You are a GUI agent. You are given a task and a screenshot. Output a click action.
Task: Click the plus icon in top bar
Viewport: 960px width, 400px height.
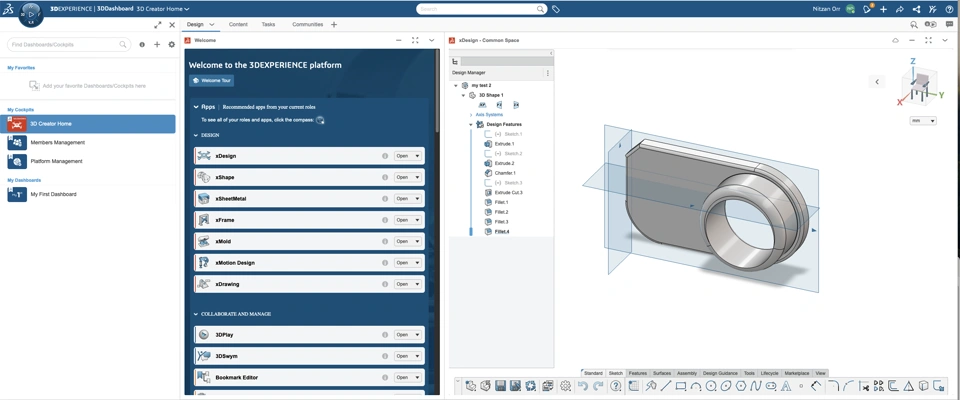[883, 9]
